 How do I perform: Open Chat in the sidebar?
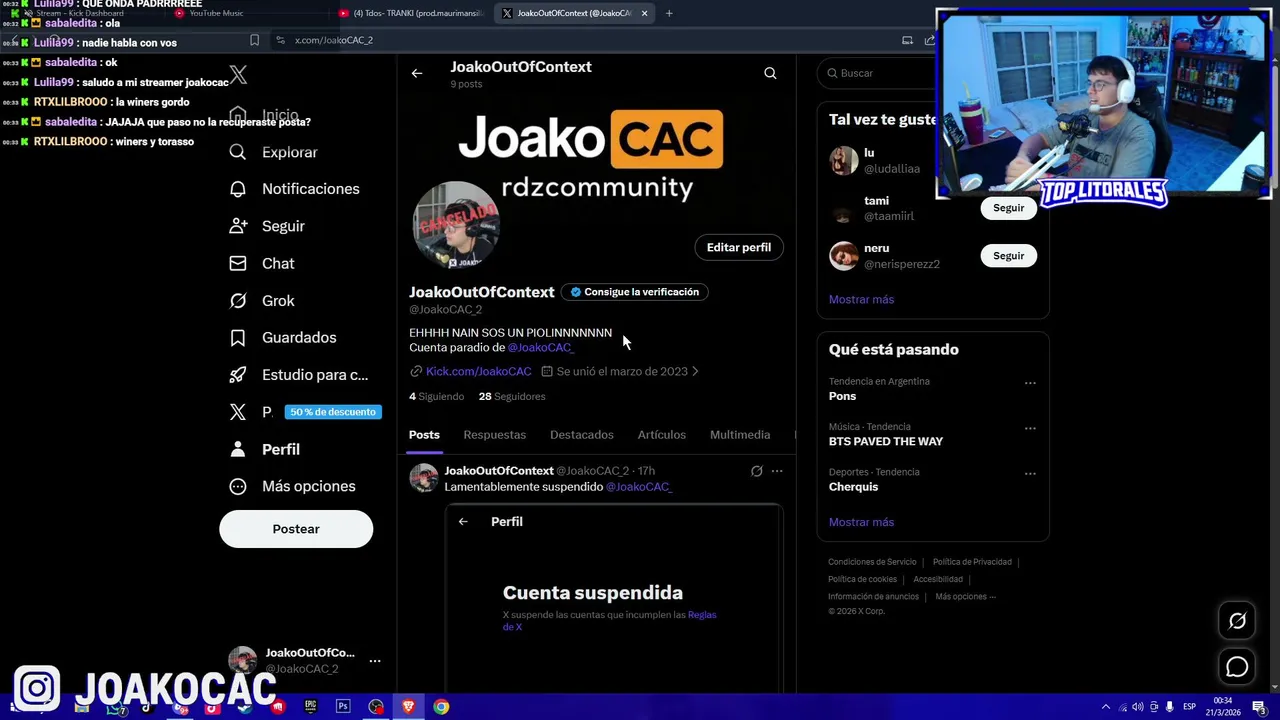coord(262,263)
